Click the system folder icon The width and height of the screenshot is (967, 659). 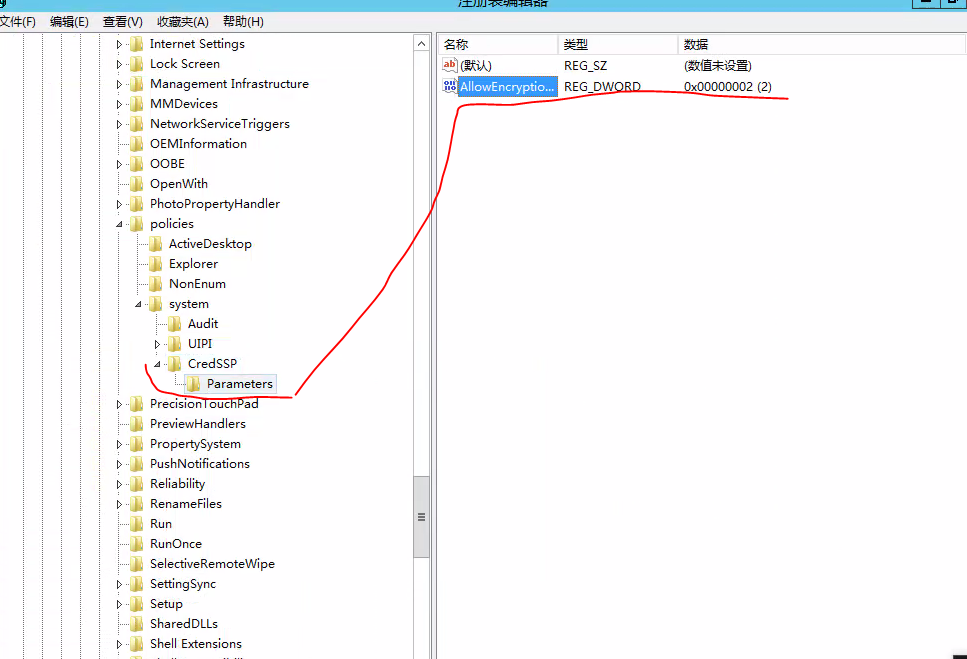(155, 304)
